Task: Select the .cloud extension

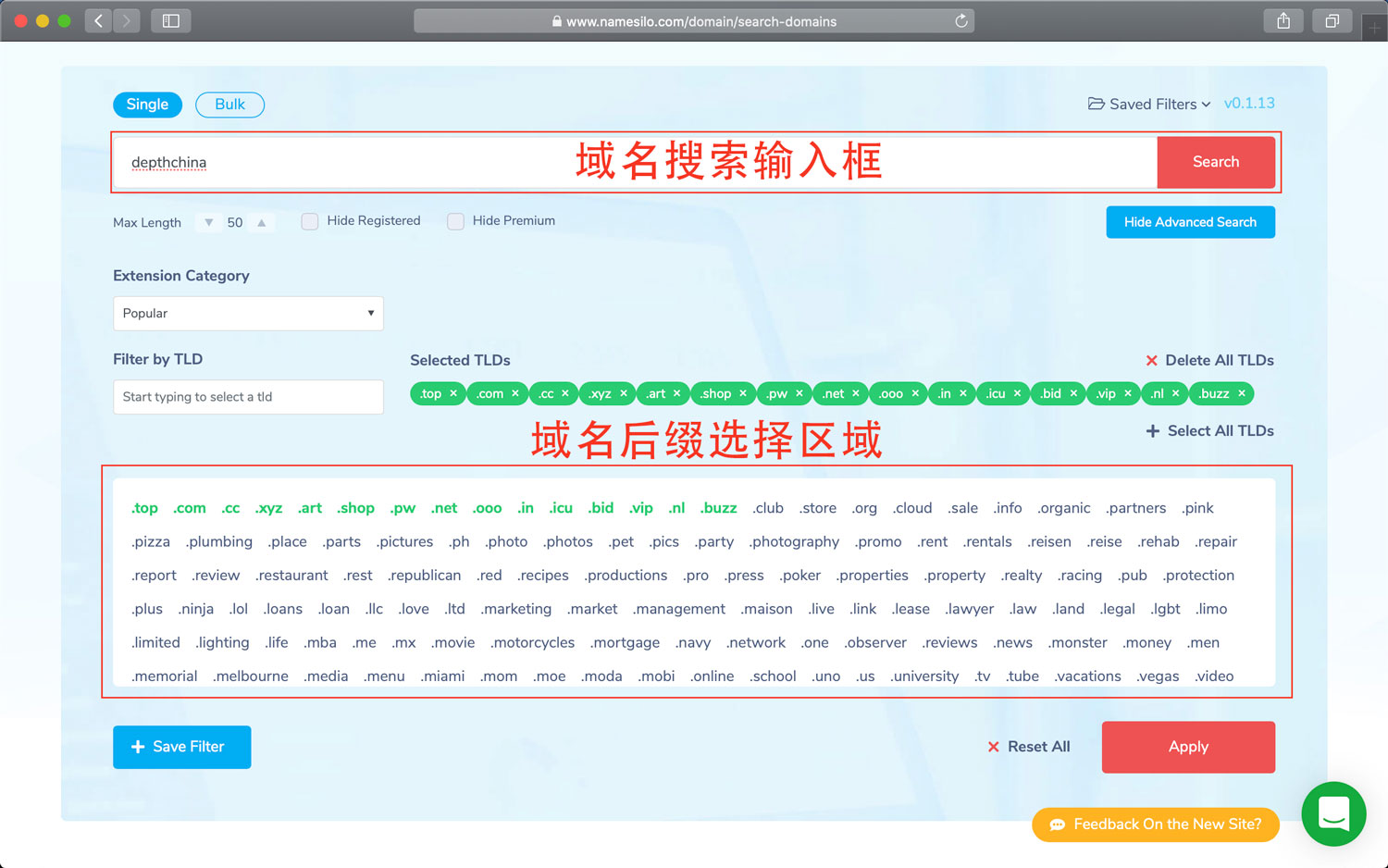Action: pos(912,508)
